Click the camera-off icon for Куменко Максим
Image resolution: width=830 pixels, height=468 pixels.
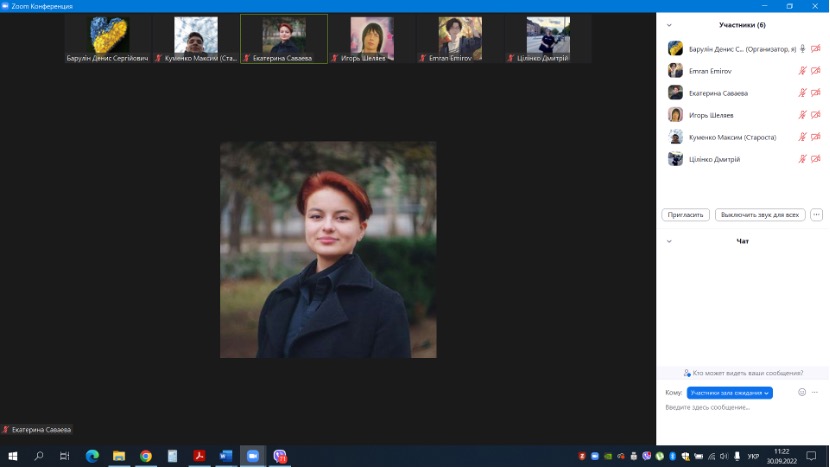[x=816, y=137]
